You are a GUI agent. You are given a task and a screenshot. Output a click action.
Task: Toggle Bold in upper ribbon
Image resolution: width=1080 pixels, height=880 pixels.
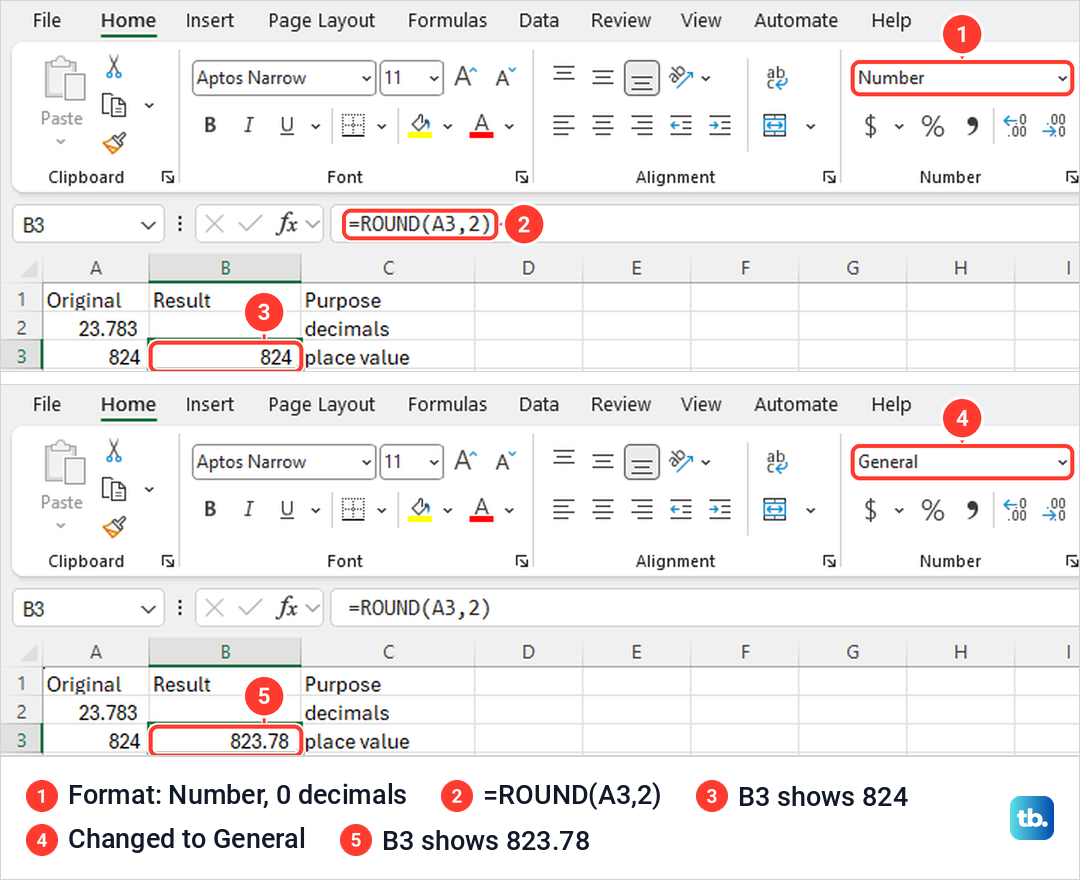click(x=210, y=125)
